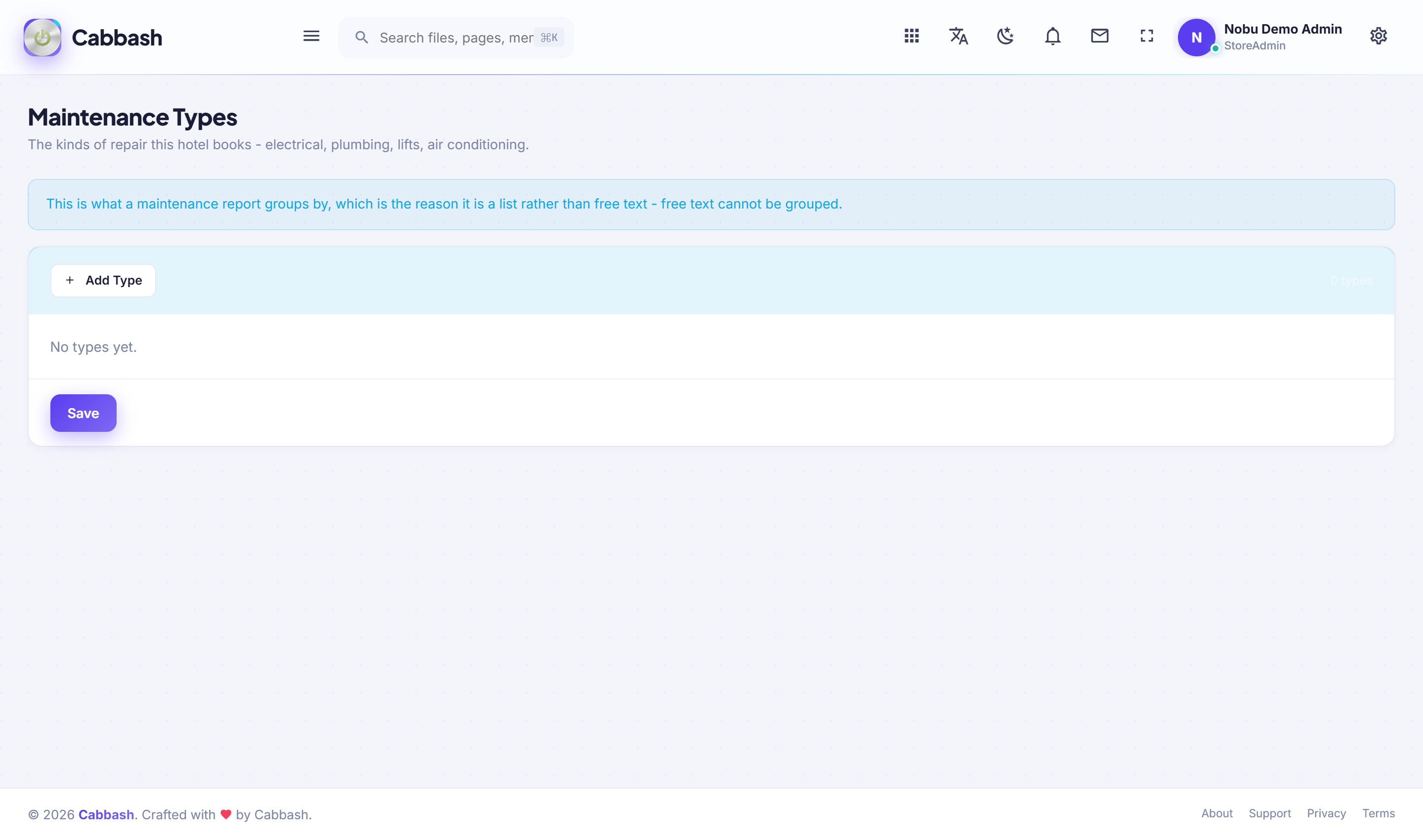Image resolution: width=1423 pixels, height=840 pixels.
Task: Follow the Cabbash link in footer
Action: click(106, 814)
